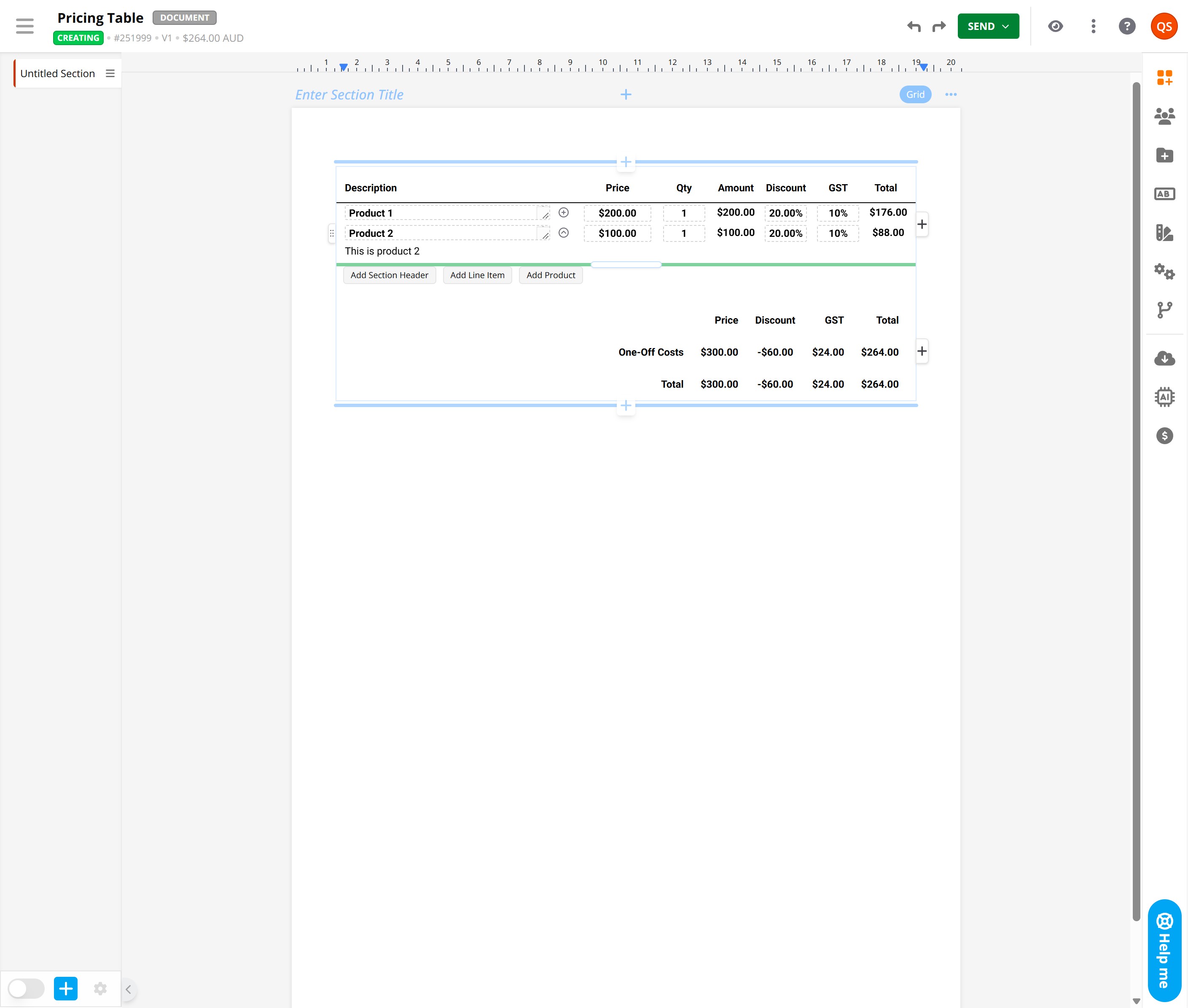Image resolution: width=1188 pixels, height=1008 pixels.
Task: Open the dollar sign pricing icon
Action: pos(1164,436)
